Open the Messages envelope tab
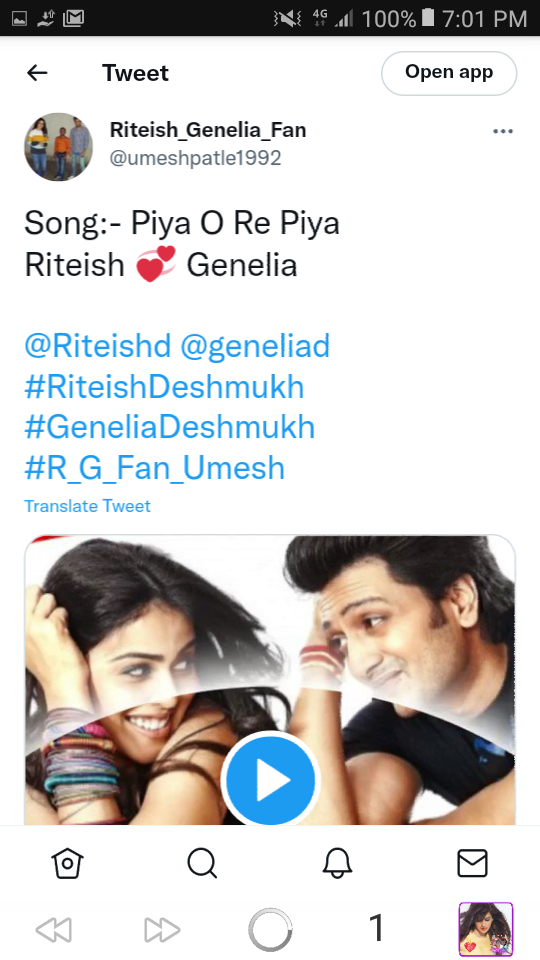The image size is (540, 960). coord(472,864)
